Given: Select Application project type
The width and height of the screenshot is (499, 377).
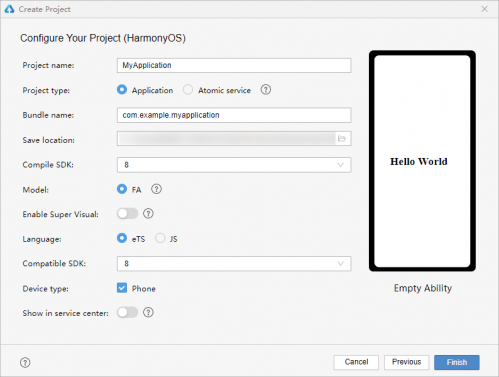Looking at the screenshot, I should [x=122, y=90].
